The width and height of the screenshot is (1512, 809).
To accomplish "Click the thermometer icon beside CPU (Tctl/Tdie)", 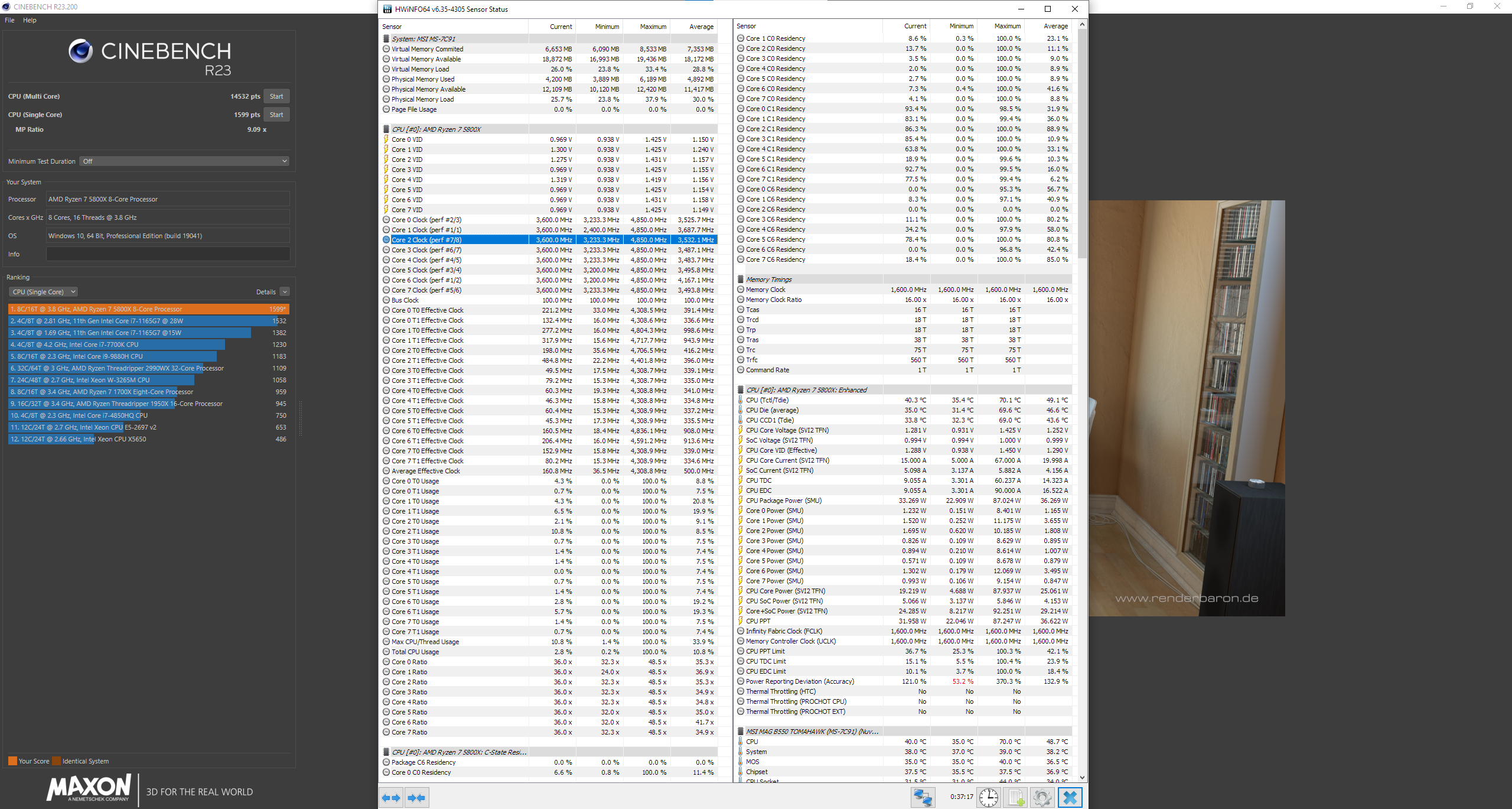I will [x=741, y=400].
